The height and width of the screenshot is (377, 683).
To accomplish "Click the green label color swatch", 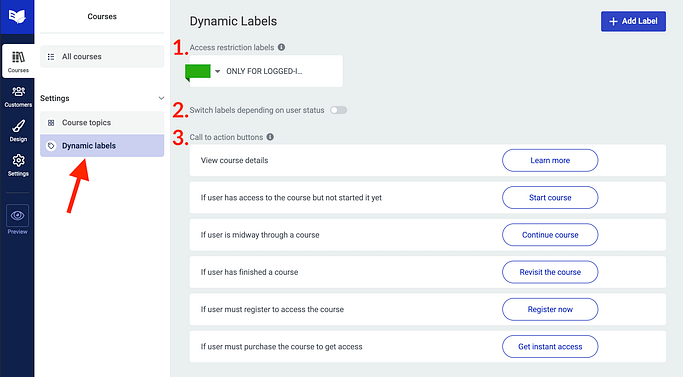I will tap(198, 72).
